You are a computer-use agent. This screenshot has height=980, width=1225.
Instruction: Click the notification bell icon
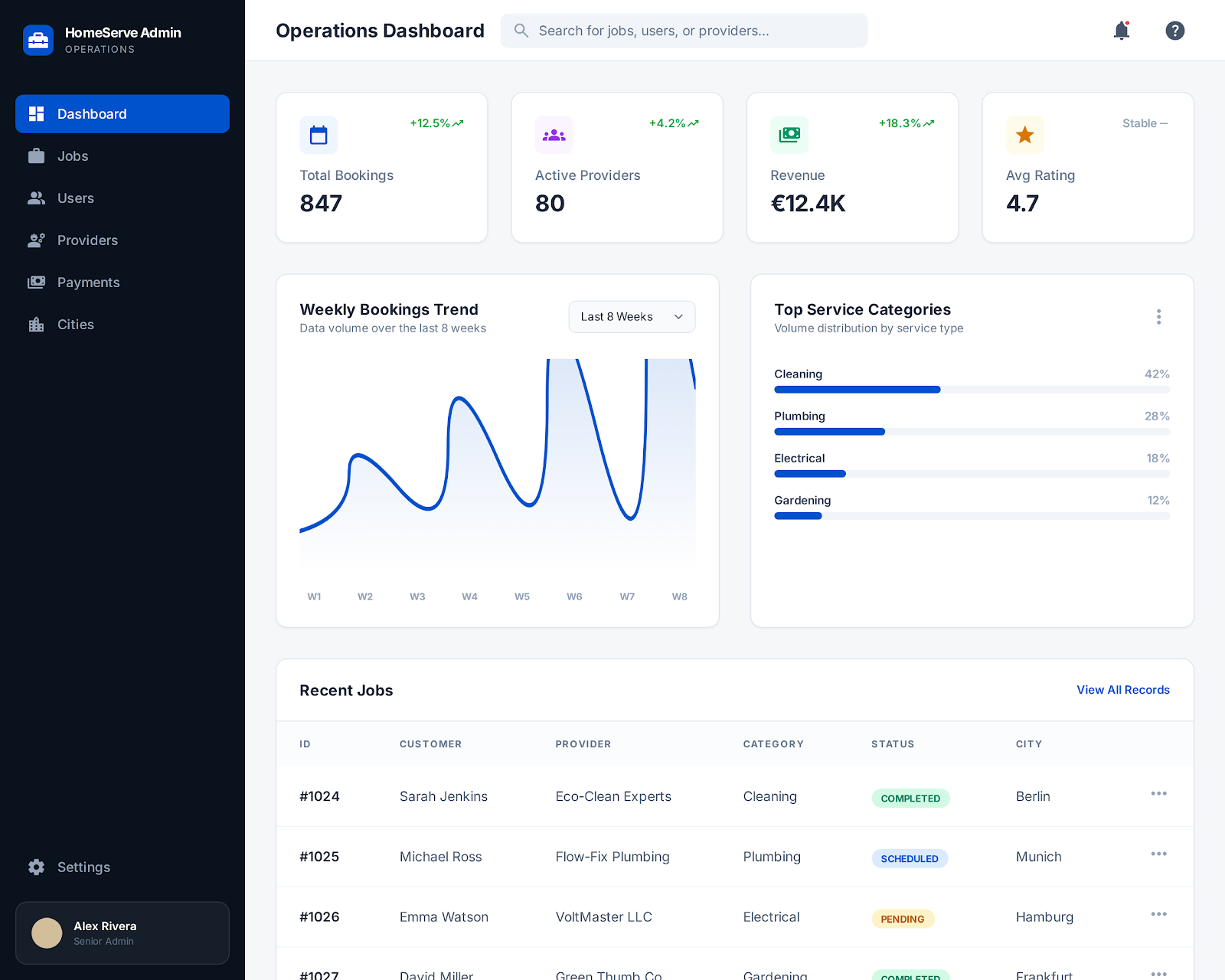1121,31
